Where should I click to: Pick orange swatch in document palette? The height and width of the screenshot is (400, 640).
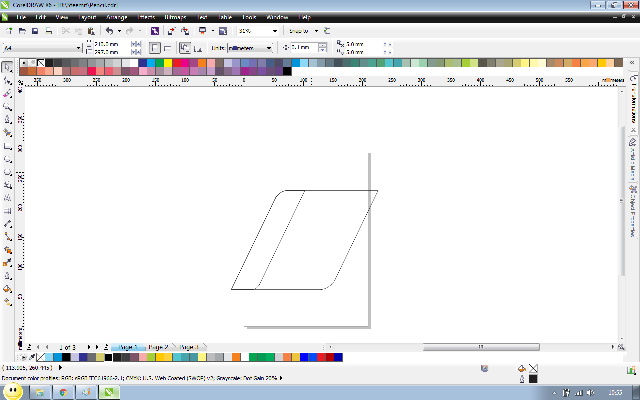pyautogui.click(x=236, y=357)
